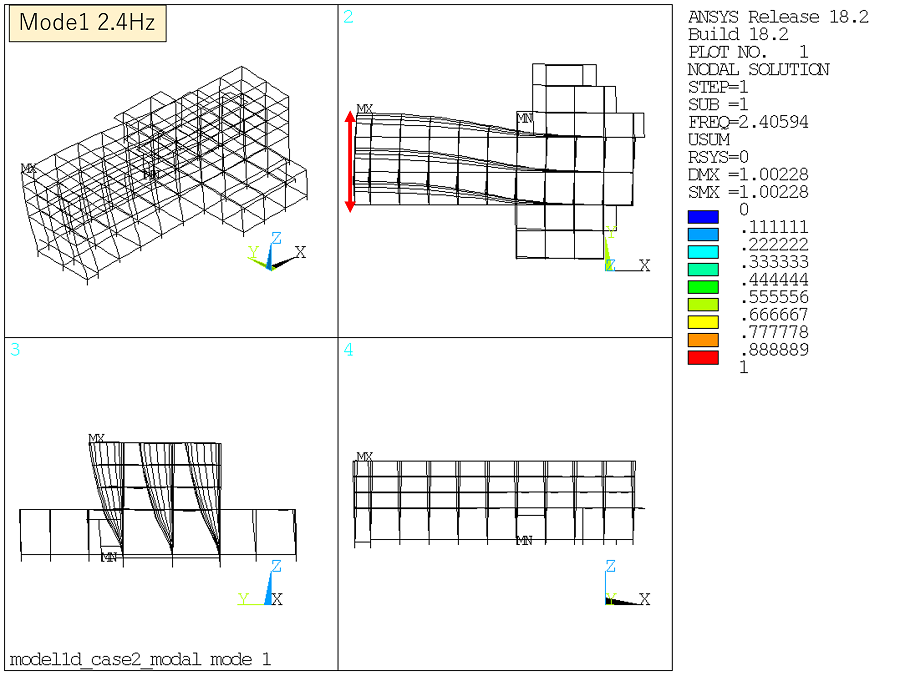Pick the dark blue legend swatch

[703, 217]
